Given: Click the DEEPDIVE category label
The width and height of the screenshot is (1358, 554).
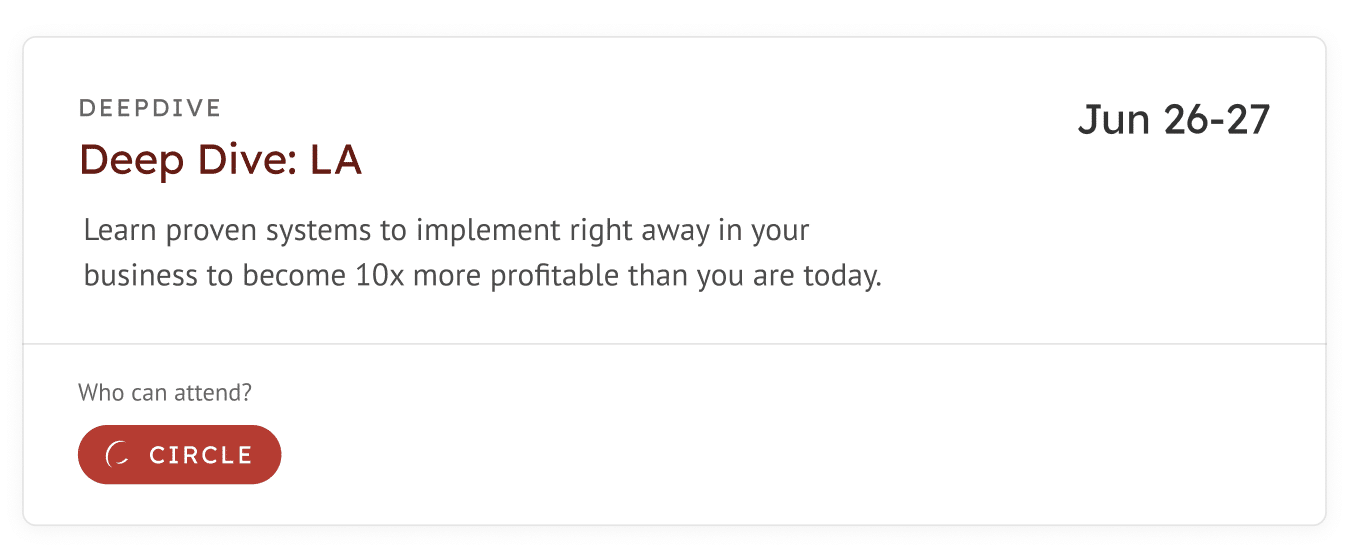Looking at the screenshot, I should click(x=150, y=108).
